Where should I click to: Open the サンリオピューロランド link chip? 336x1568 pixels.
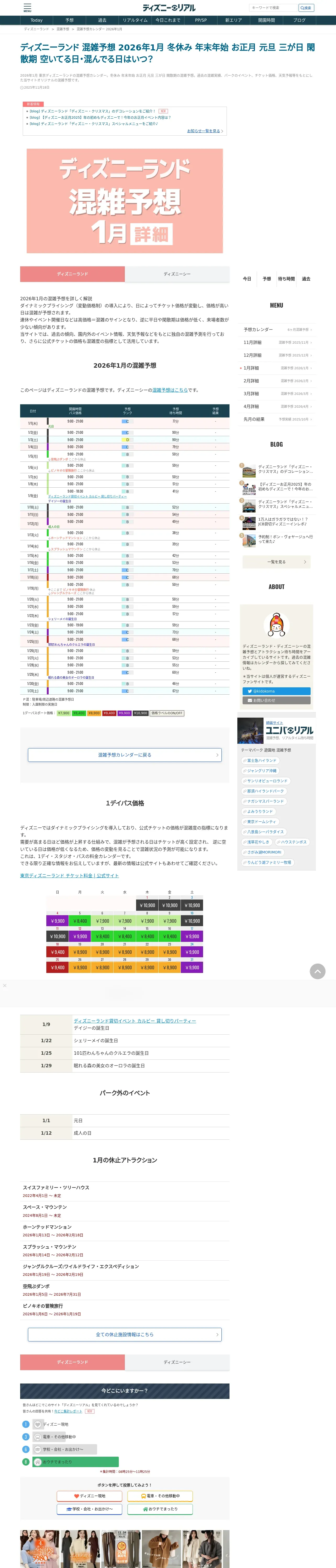pyautogui.click(x=266, y=781)
